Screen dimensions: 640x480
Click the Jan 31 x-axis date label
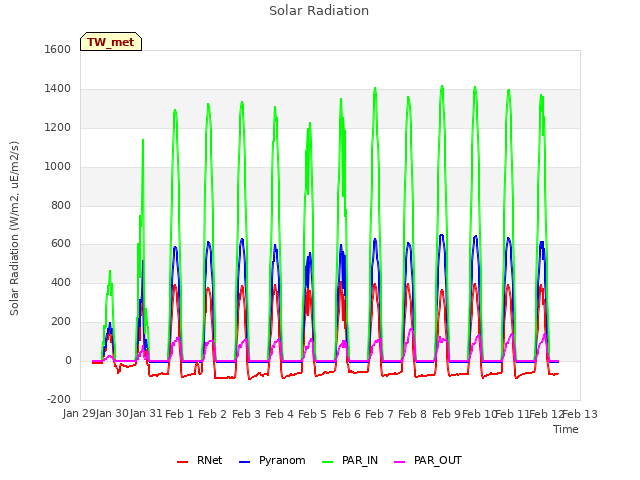tap(146, 414)
